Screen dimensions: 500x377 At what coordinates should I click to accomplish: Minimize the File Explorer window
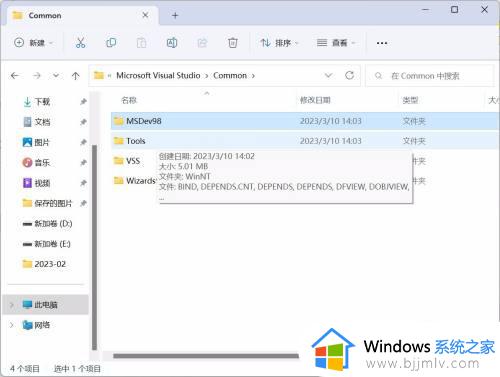click(x=425, y=10)
